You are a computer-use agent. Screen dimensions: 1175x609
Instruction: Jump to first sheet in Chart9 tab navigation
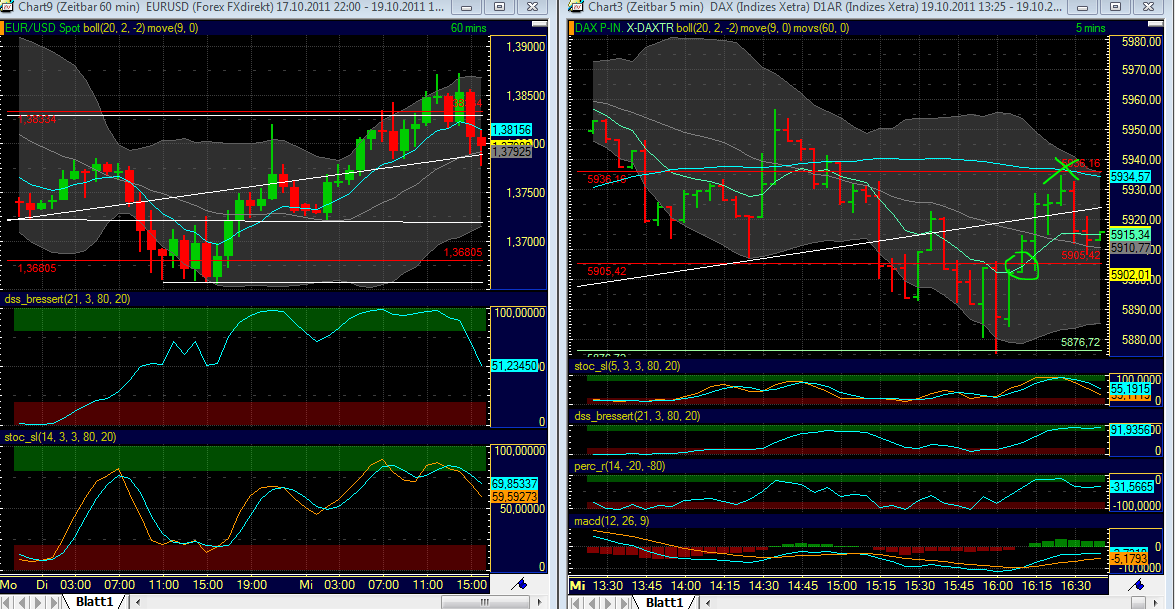click(9, 602)
